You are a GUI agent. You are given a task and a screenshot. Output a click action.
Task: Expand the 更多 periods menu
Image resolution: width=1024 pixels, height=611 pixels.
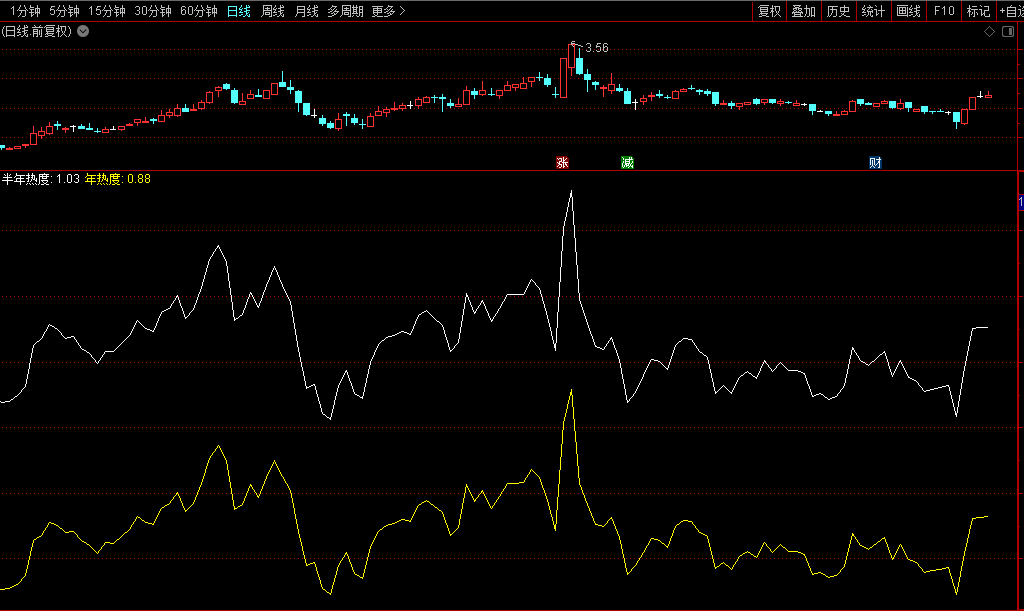coord(388,11)
